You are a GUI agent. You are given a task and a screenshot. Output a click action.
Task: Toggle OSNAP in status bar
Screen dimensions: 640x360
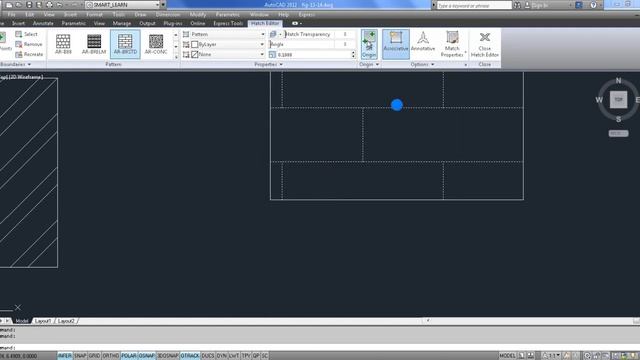(147, 356)
